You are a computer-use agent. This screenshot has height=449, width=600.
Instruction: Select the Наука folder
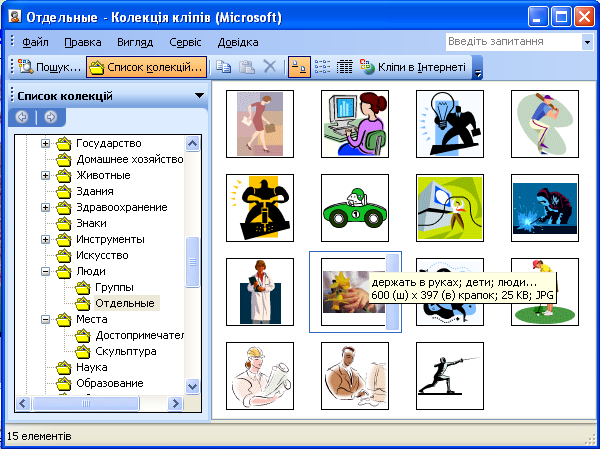82,367
